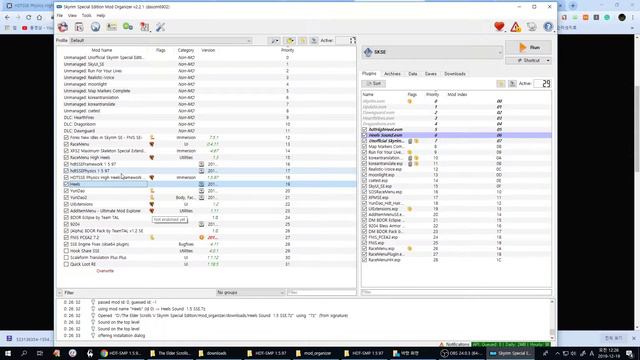
Task: Open Chrome window in the Windows taskbar
Action: 120,353
